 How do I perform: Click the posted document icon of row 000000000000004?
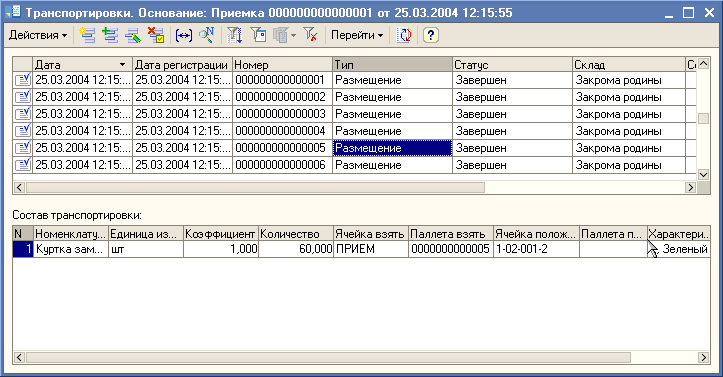pyautogui.click(x=23, y=131)
